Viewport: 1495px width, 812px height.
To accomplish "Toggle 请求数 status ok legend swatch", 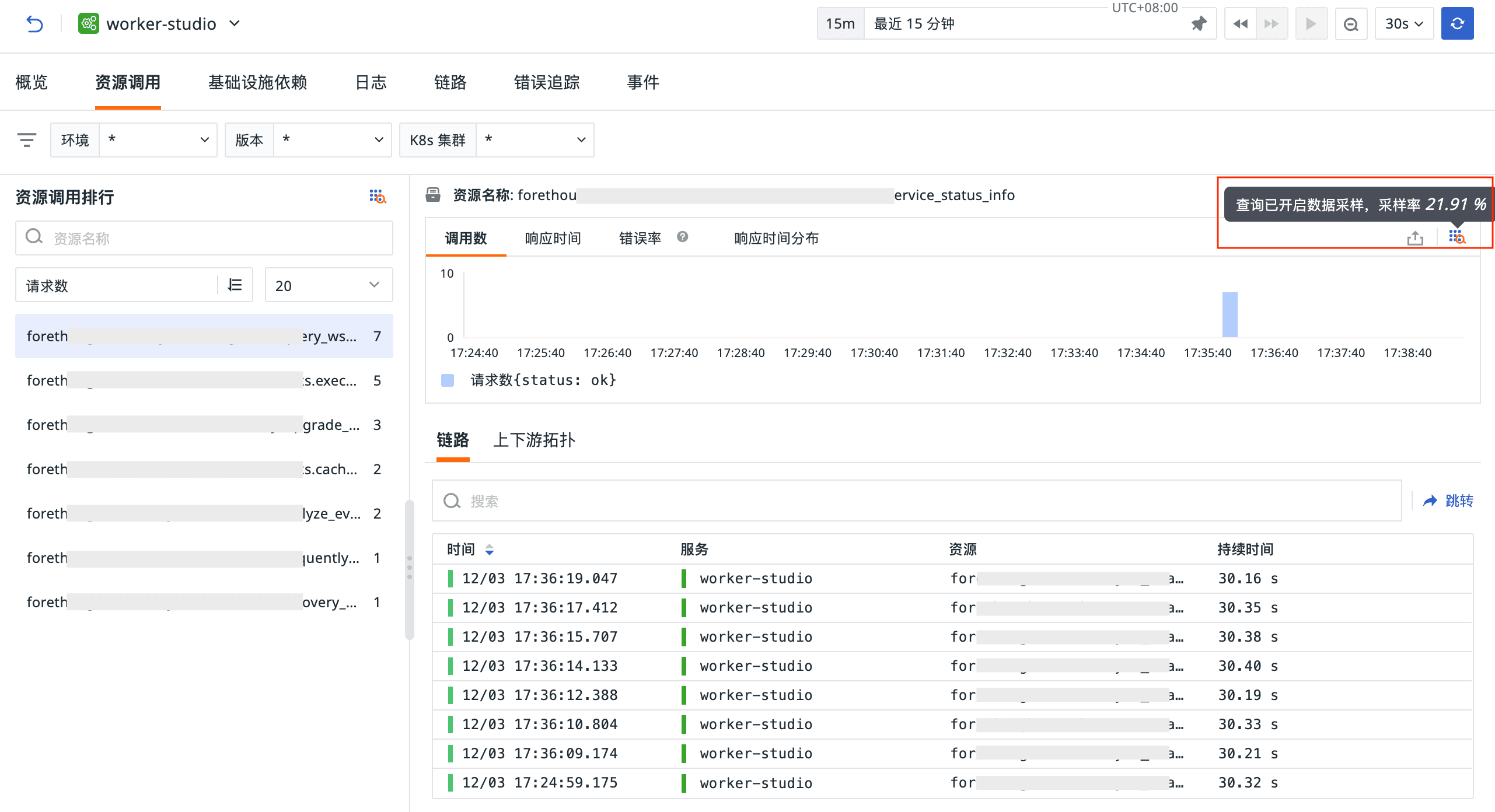I will pos(448,380).
